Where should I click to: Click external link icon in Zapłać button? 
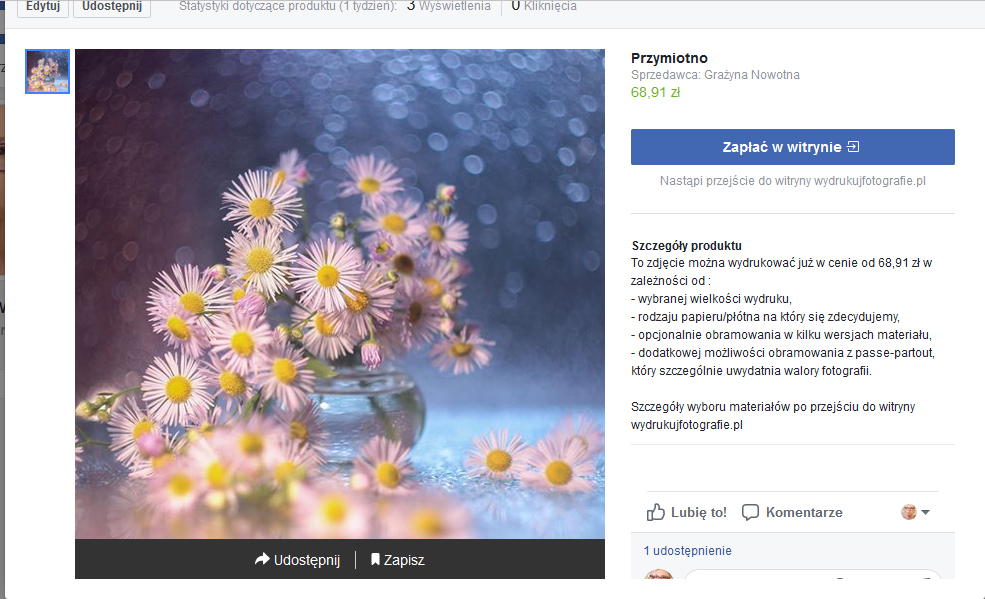[853, 147]
